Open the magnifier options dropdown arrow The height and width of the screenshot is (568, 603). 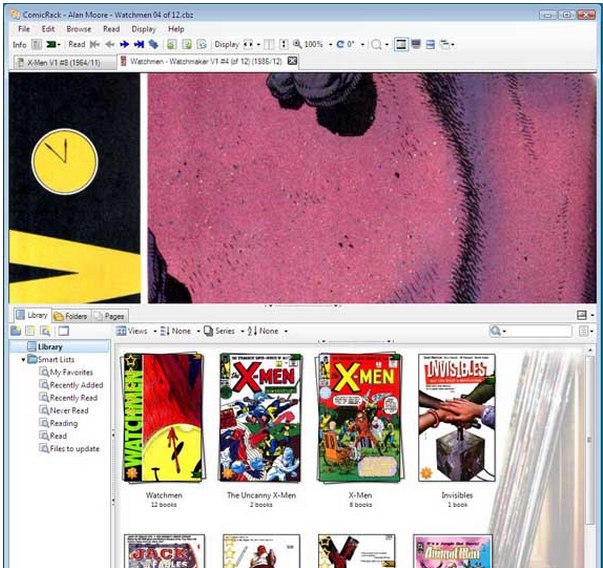point(386,45)
